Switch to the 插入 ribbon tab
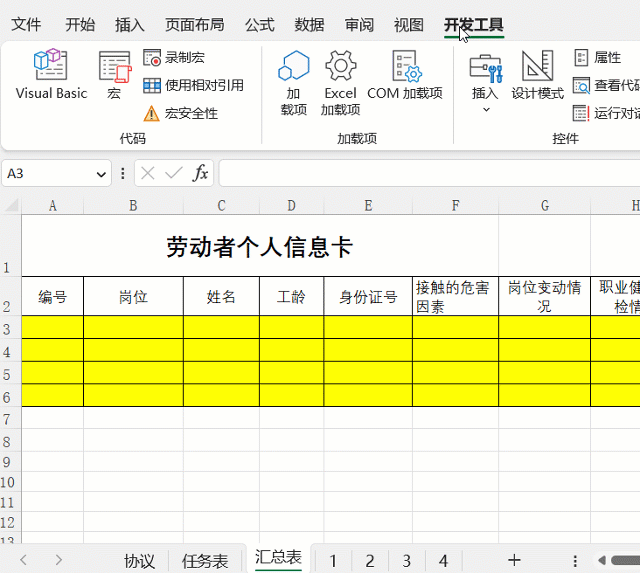 tap(129, 25)
